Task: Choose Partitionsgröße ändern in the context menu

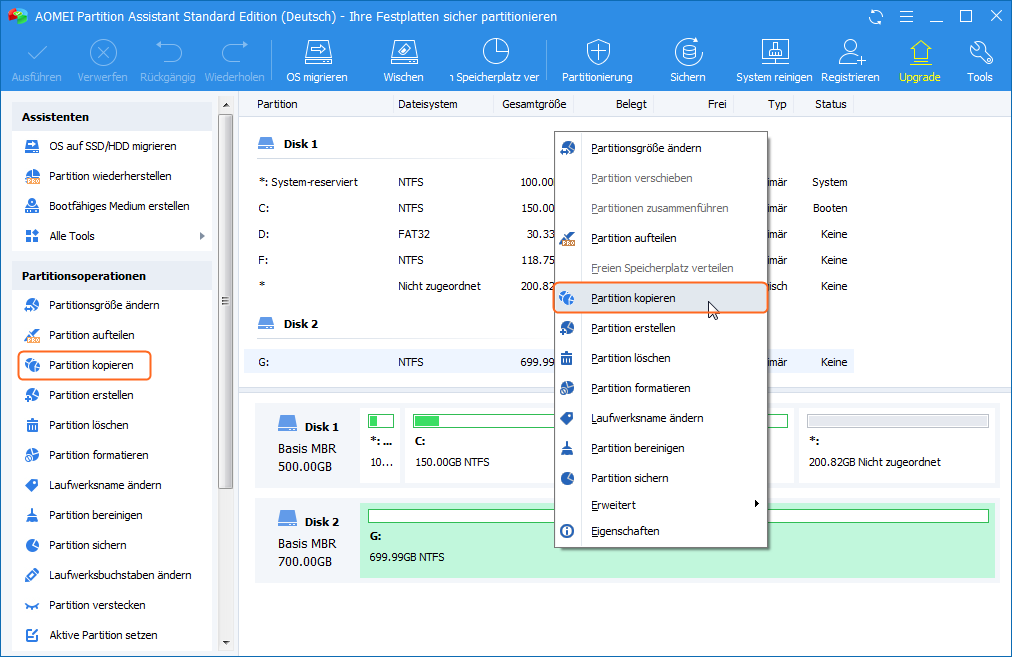Action: tap(661, 148)
